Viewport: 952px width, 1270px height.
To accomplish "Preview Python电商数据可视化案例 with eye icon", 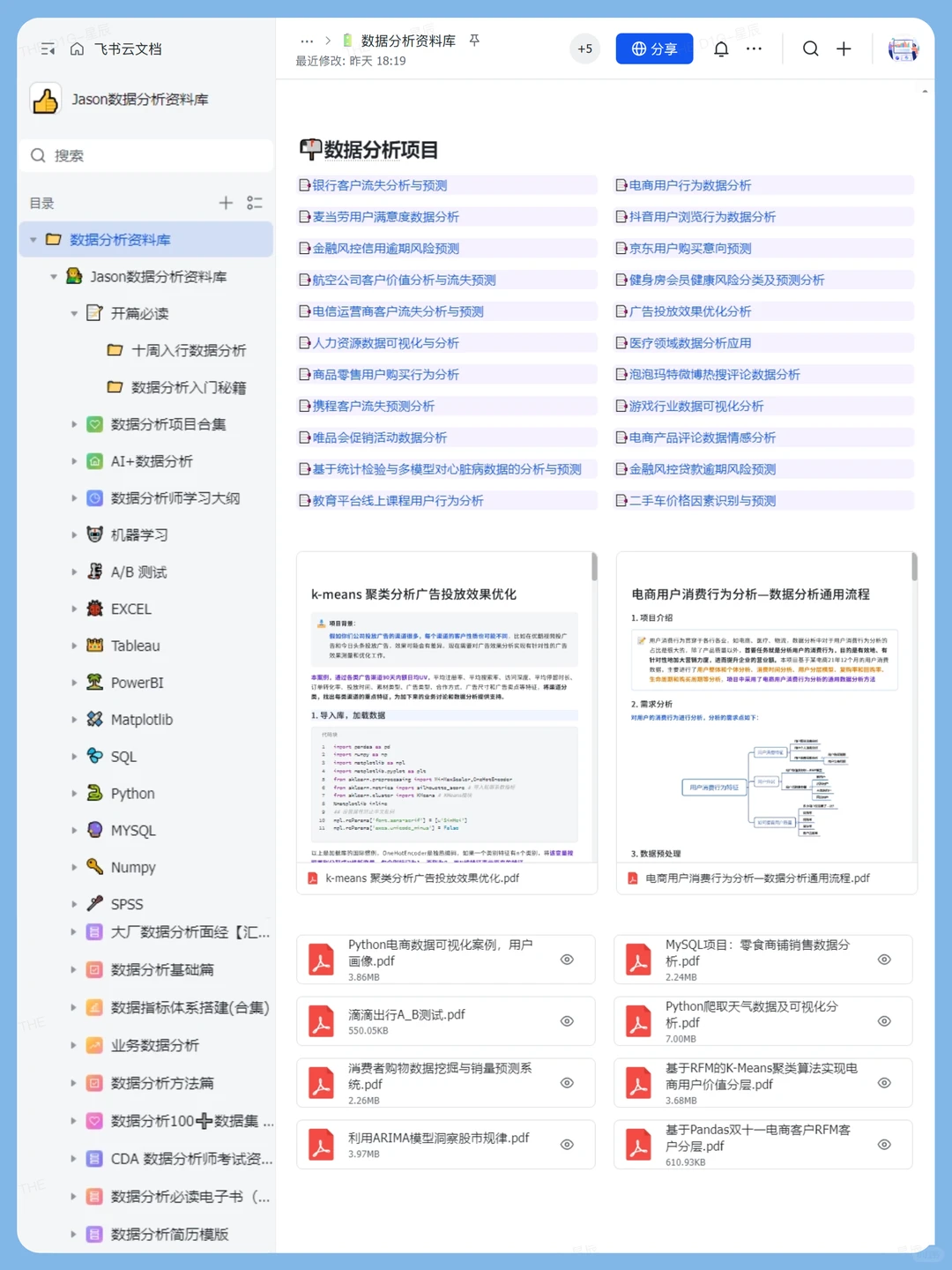I will pos(568,960).
